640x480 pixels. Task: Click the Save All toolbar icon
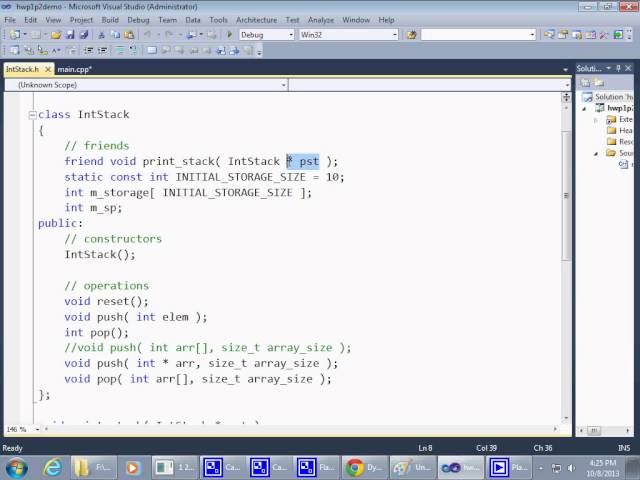coord(84,35)
